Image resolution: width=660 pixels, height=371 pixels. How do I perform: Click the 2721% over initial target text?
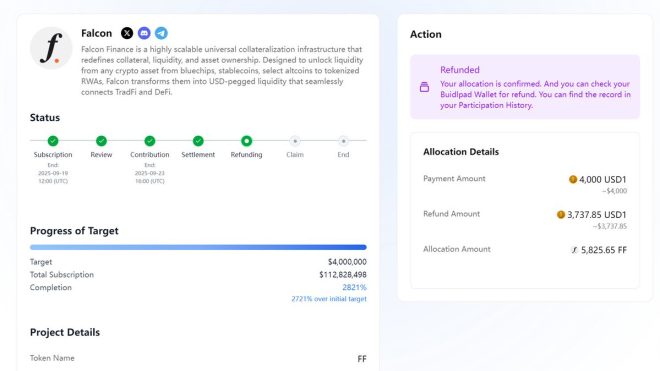[x=329, y=299]
